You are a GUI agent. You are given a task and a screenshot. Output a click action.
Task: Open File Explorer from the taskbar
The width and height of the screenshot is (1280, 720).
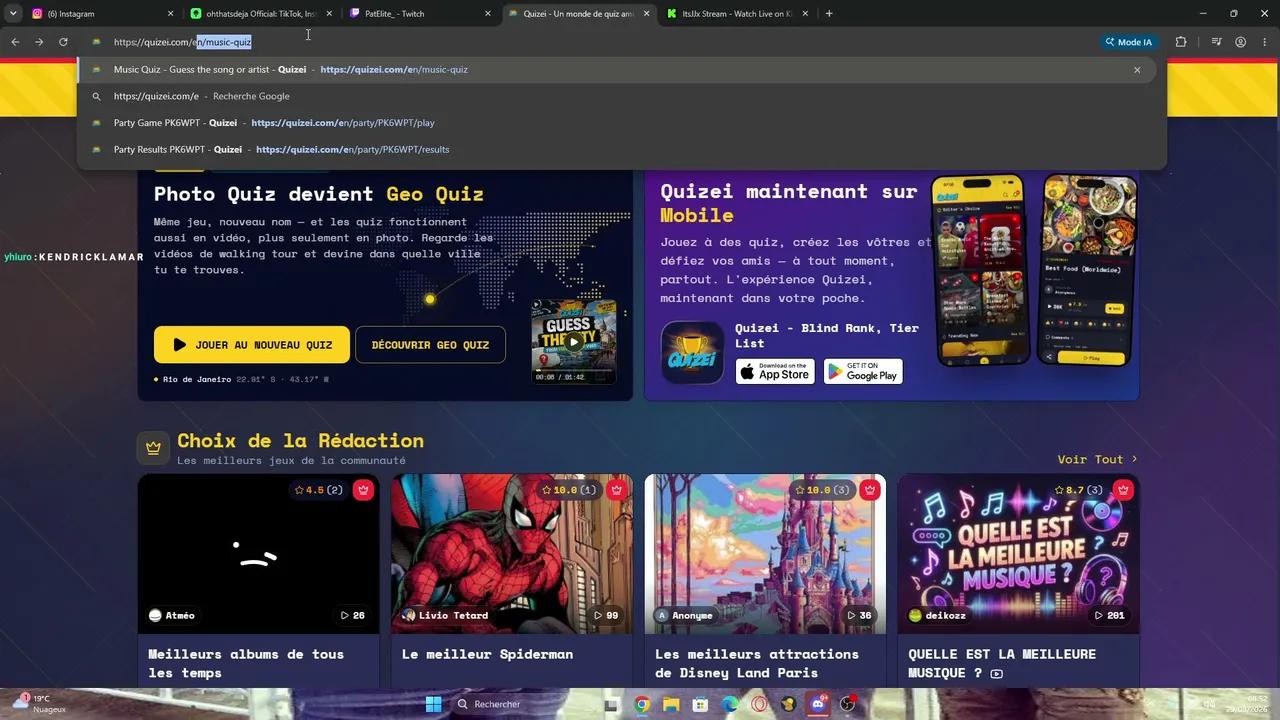671,704
